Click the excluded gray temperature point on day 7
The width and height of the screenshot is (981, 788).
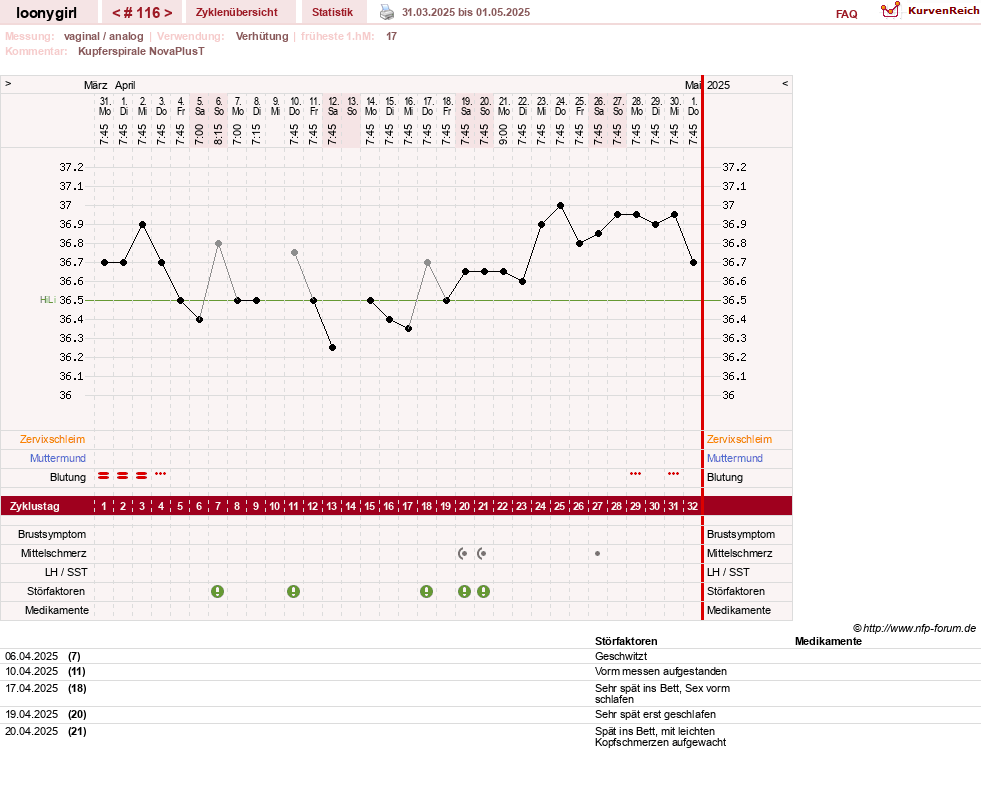[218, 243]
